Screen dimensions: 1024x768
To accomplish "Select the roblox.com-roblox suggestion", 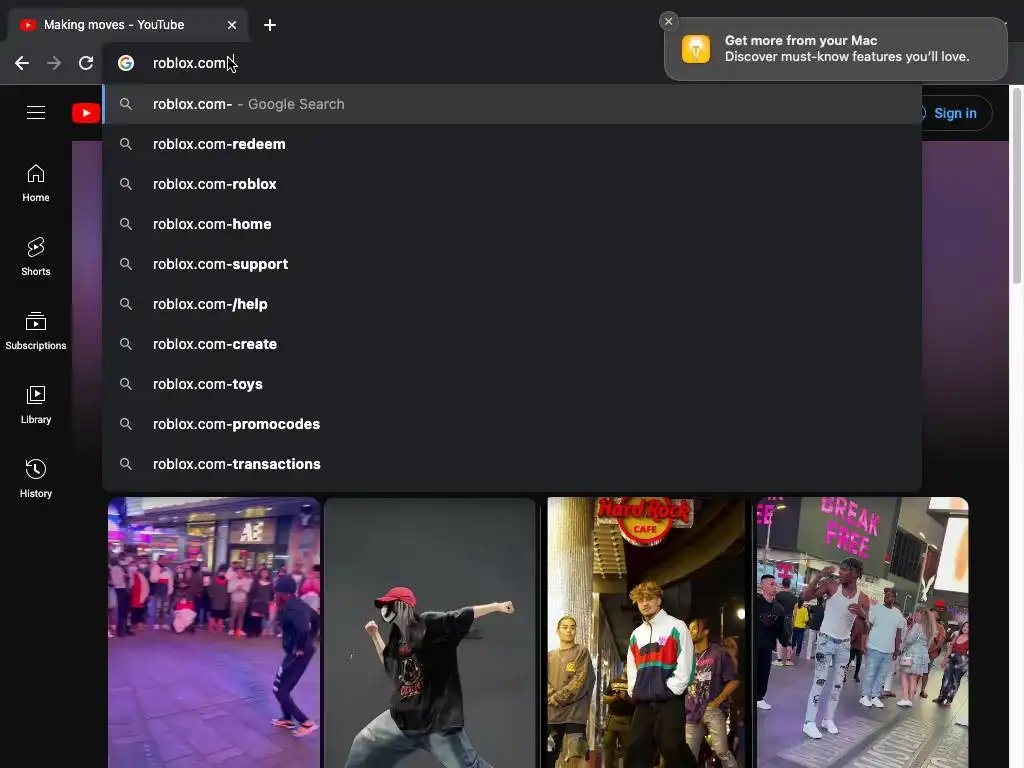I will point(512,184).
